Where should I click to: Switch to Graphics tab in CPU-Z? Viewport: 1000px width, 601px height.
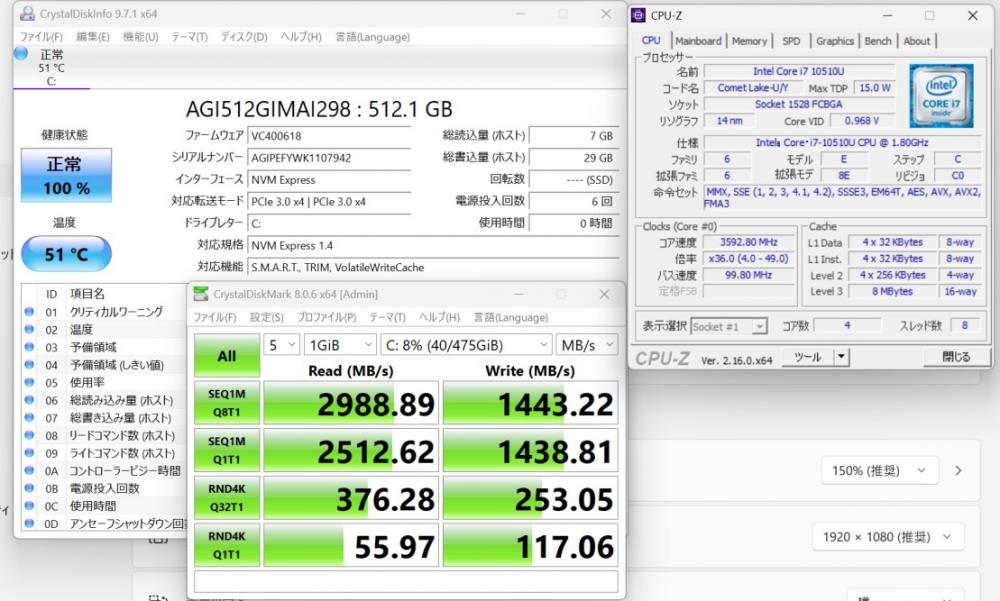pyautogui.click(x=835, y=41)
